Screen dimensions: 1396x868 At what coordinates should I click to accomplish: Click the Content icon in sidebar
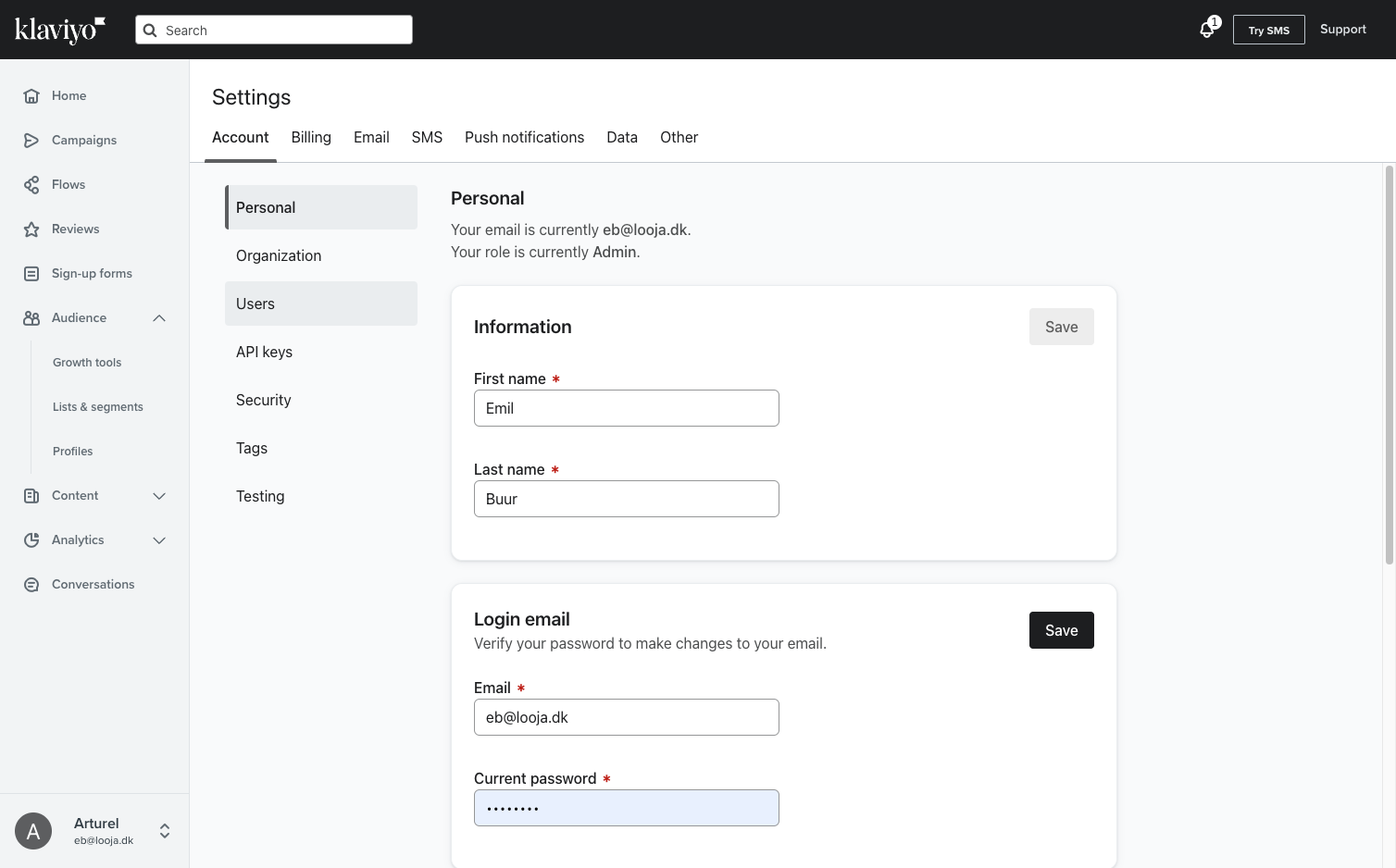(31, 496)
